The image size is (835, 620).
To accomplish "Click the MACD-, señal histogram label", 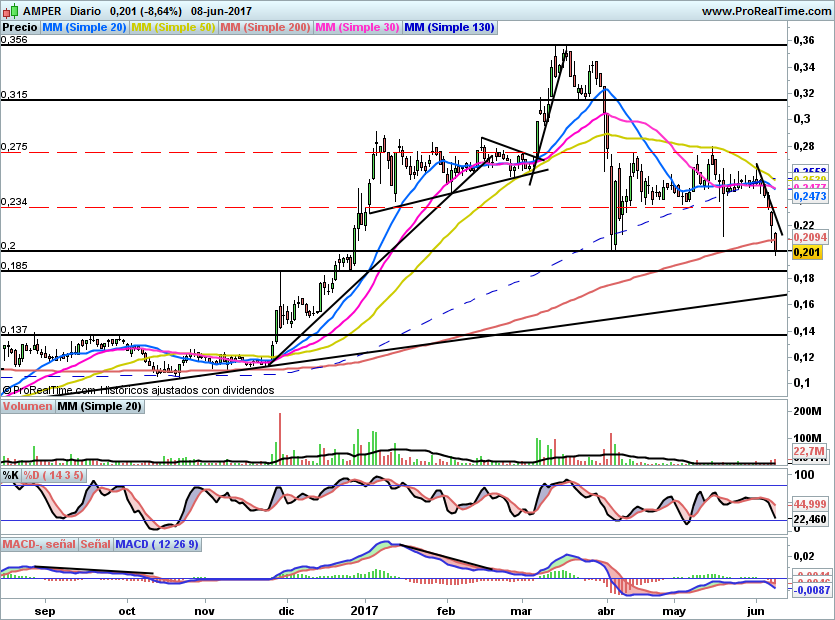I will (39, 544).
